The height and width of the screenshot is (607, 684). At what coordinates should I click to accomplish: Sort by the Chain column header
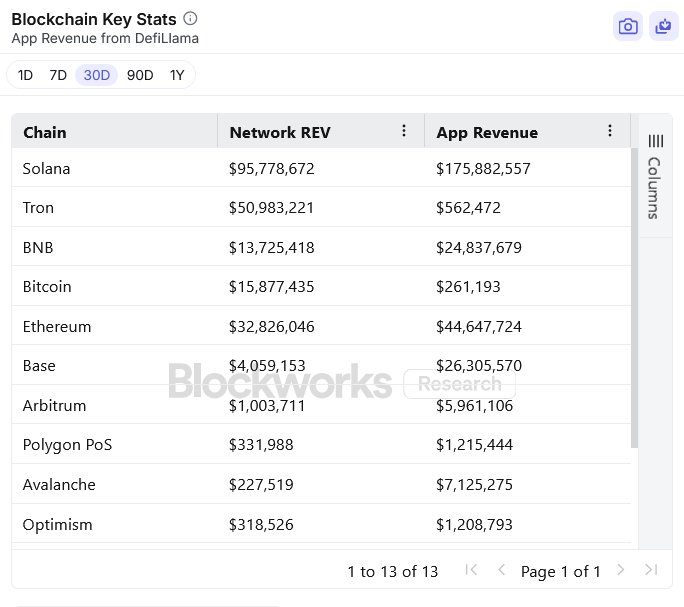114,131
